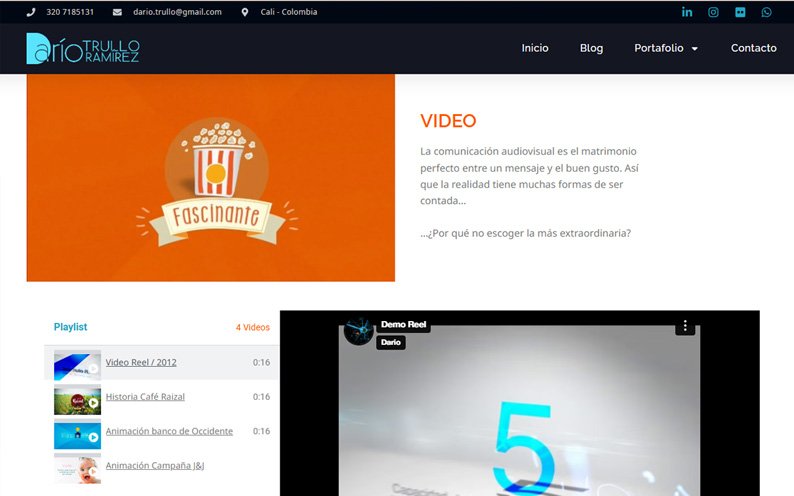The height and width of the screenshot is (496, 794).
Task: Open the video three-dot options menu
Action: pyautogui.click(x=685, y=326)
